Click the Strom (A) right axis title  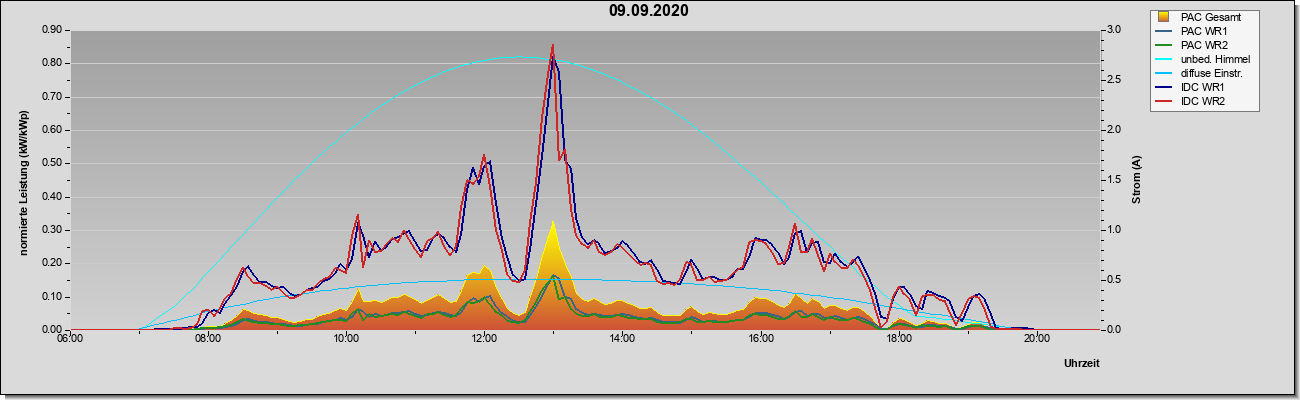point(1137,180)
